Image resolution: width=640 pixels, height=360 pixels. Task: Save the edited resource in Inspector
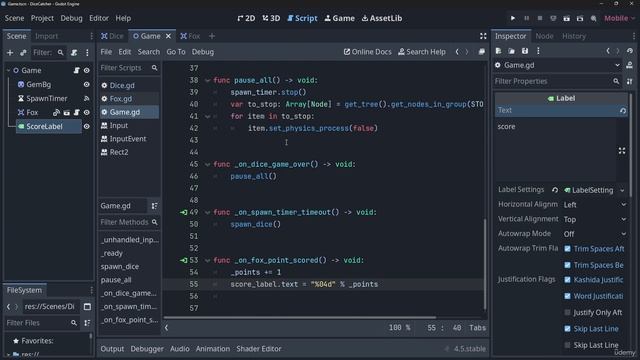point(525,51)
